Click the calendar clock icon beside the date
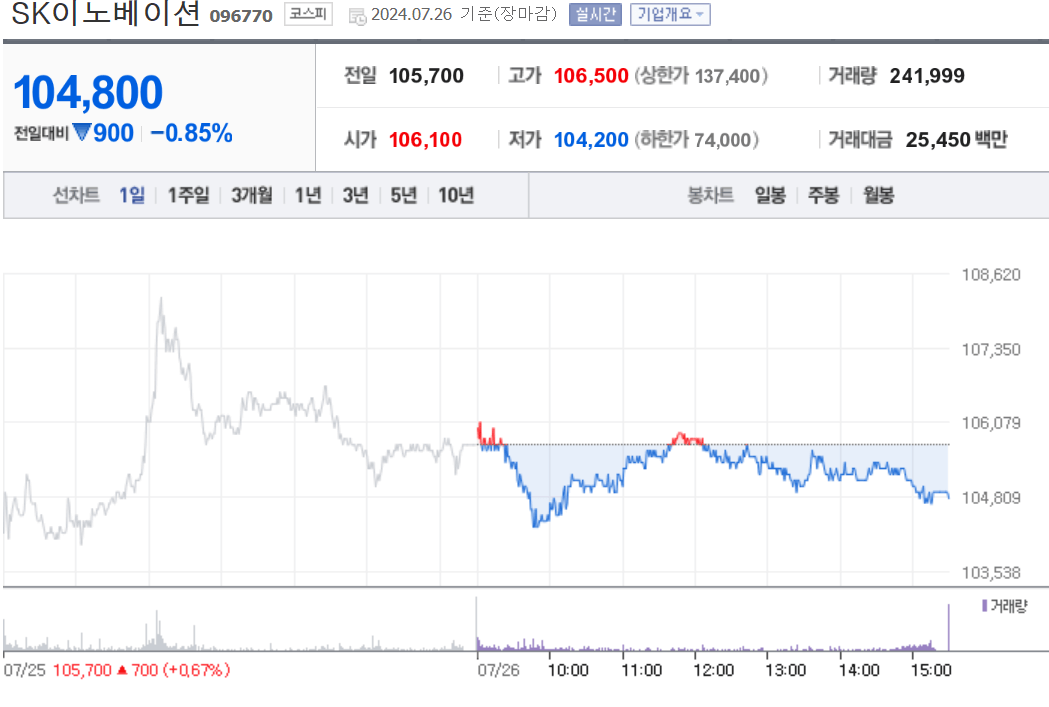Image resolution: width=1049 pixels, height=707 pixels. coord(357,16)
